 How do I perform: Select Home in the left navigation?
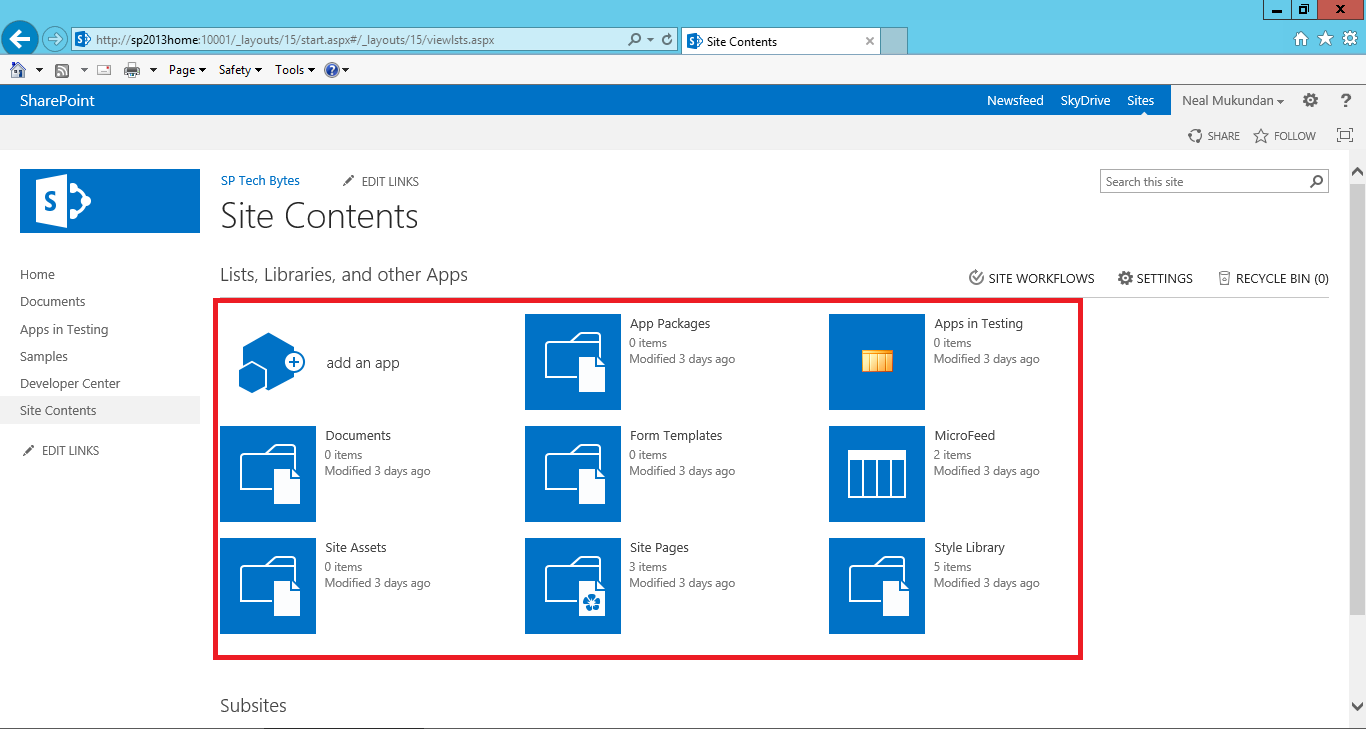38,274
